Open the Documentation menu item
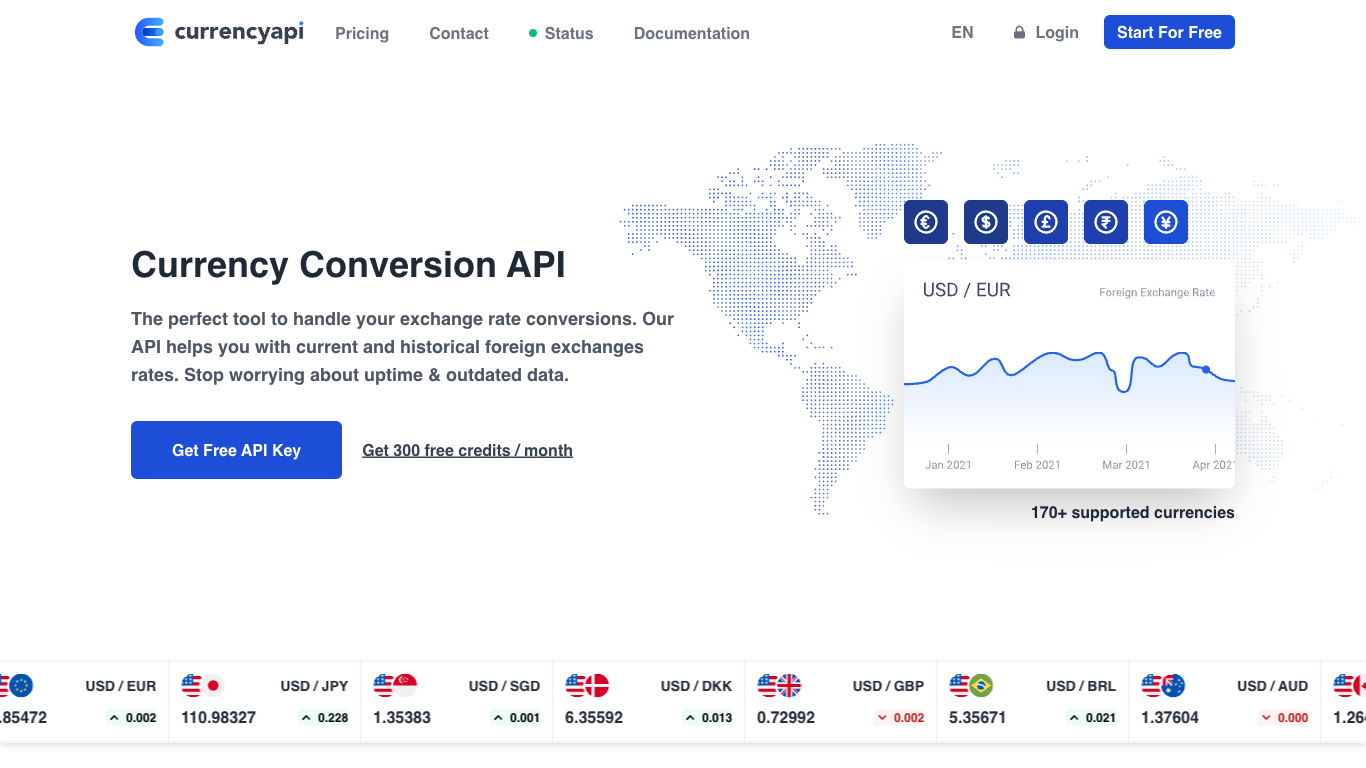This screenshot has height=768, width=1366. pos(691,33)
